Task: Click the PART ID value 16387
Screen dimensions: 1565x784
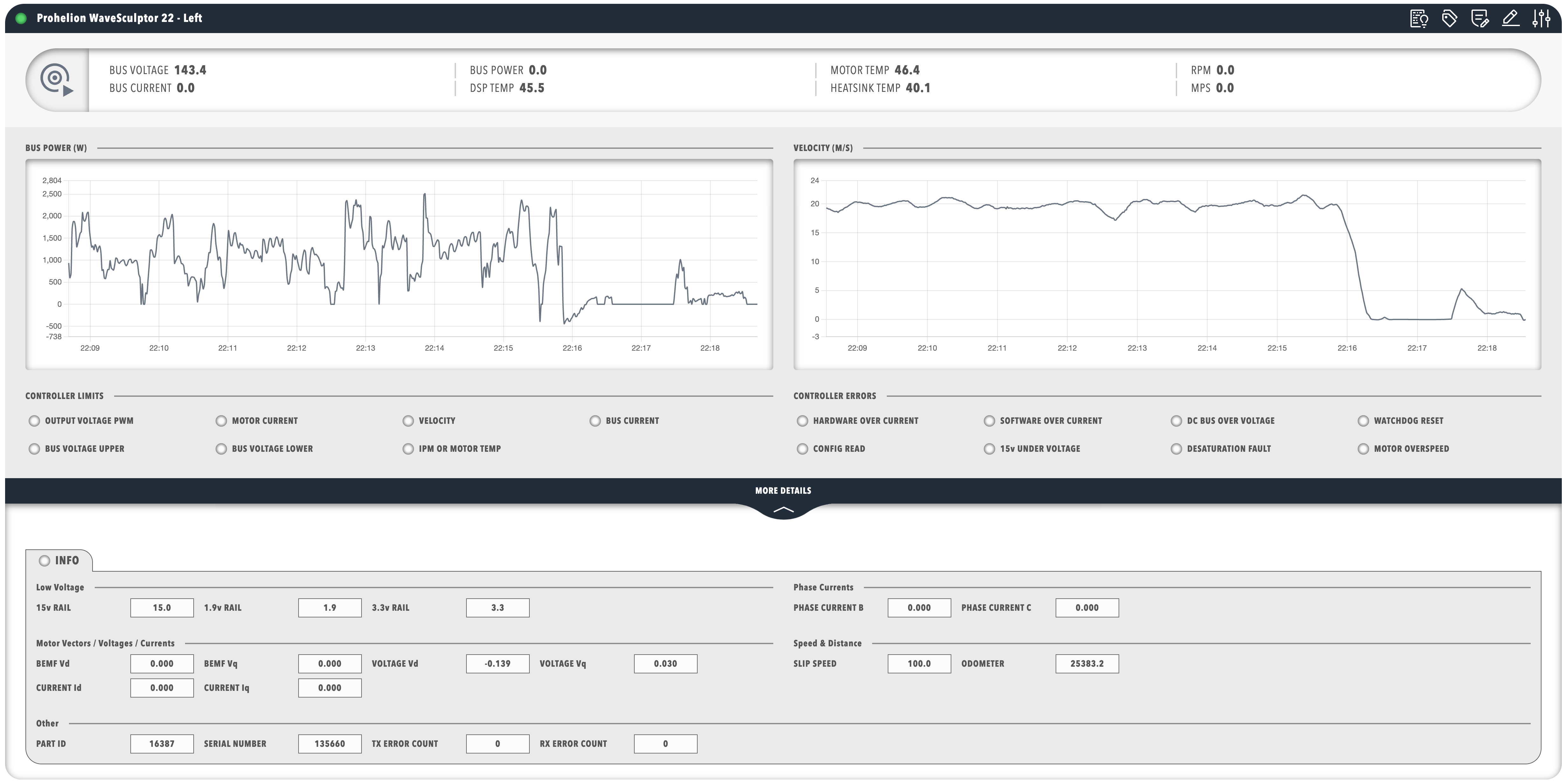Action: pyautogui.click(x=162, y=744)
